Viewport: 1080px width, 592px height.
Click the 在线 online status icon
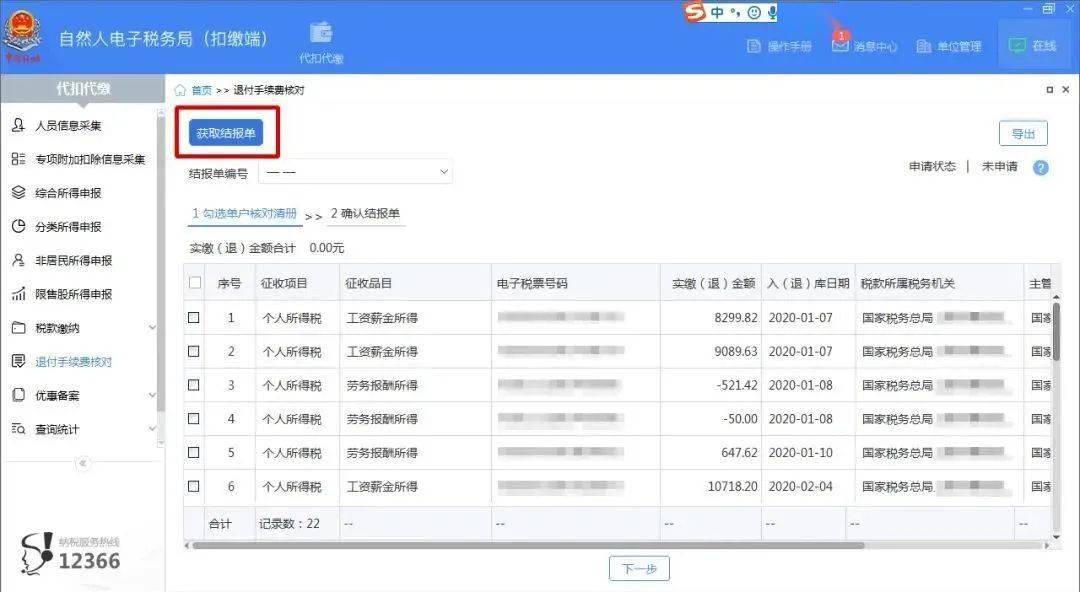tap(1017, 45)
